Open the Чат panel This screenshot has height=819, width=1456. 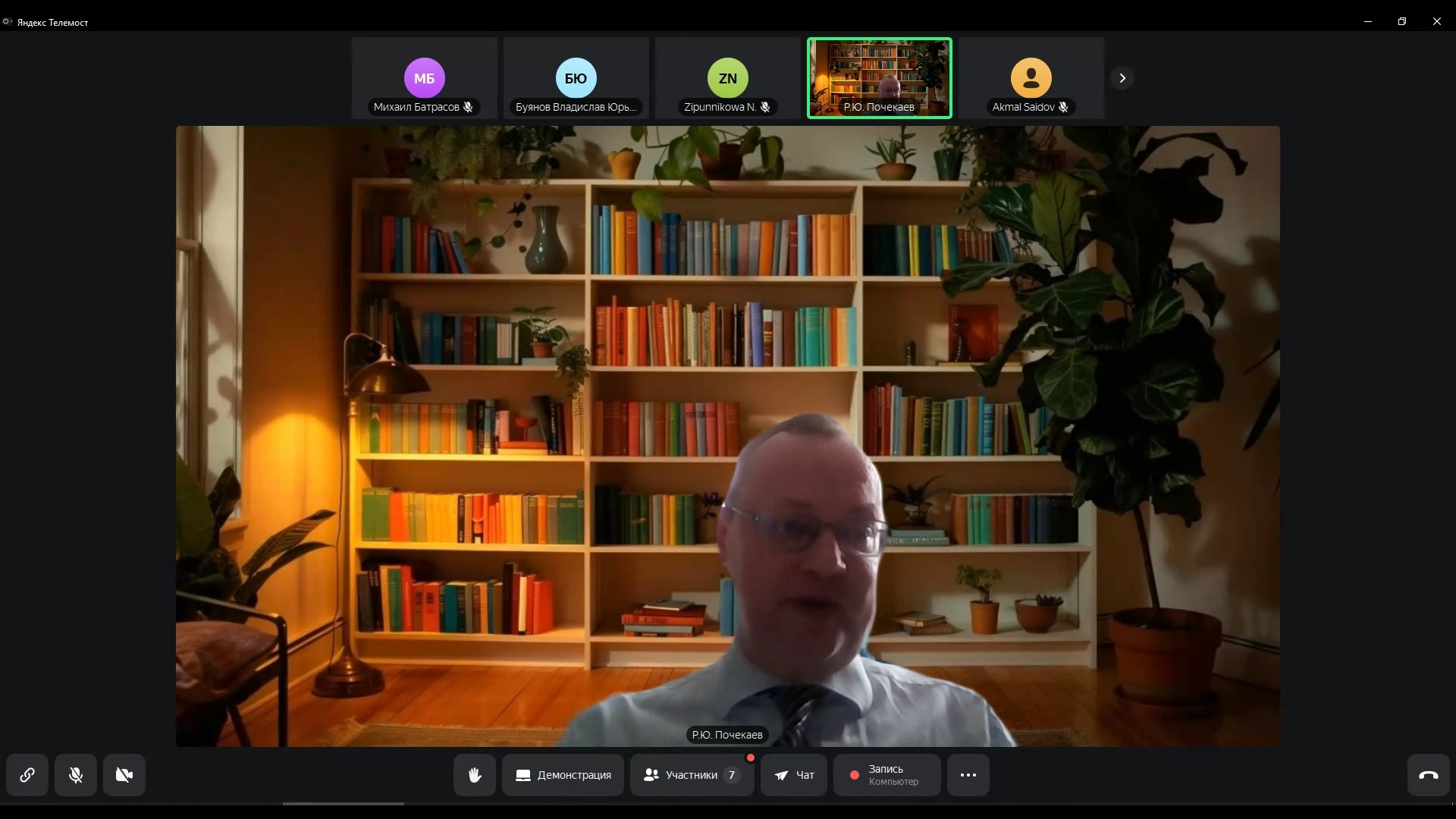(794, 775)
